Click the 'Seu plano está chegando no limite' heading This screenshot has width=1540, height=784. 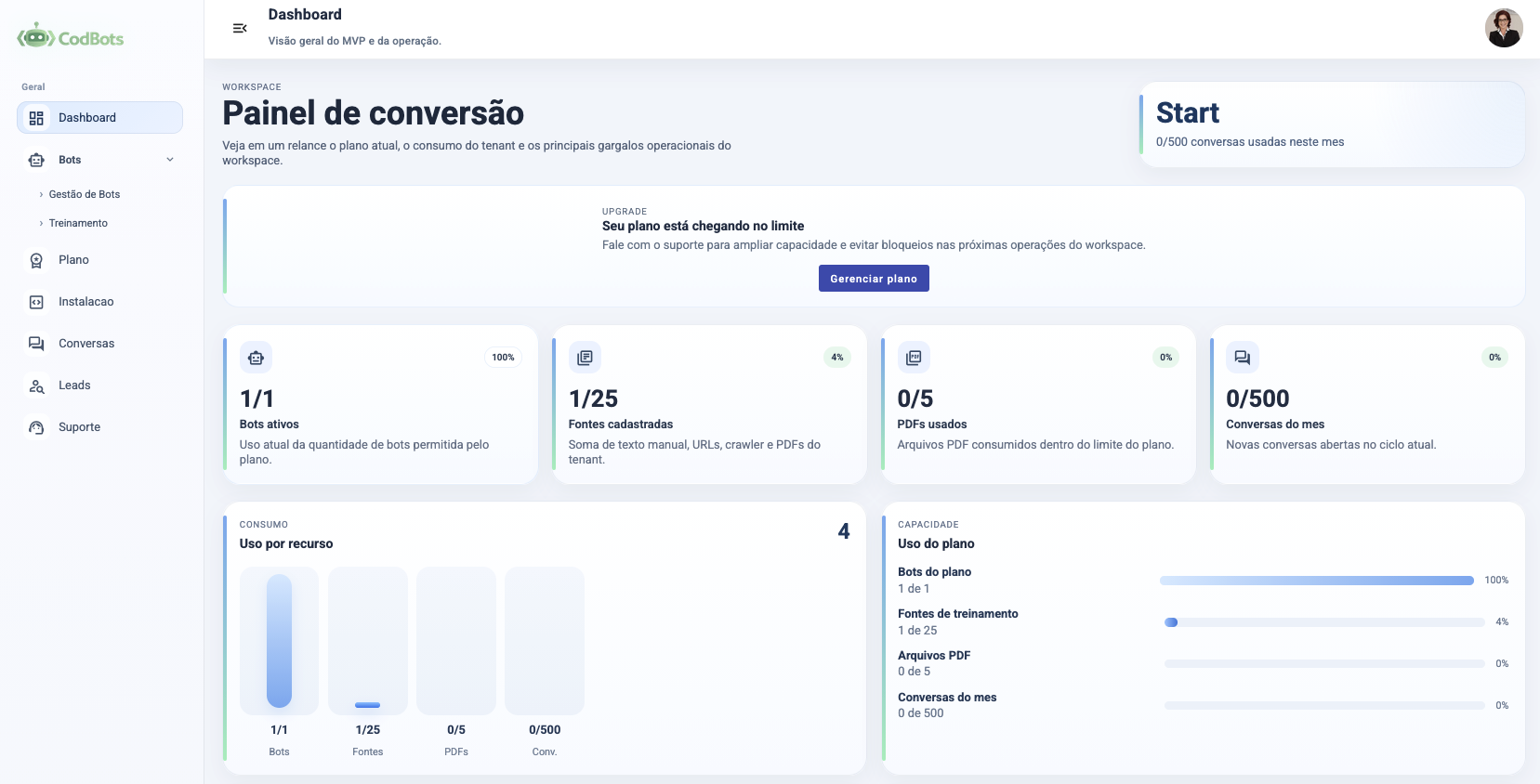704,226
